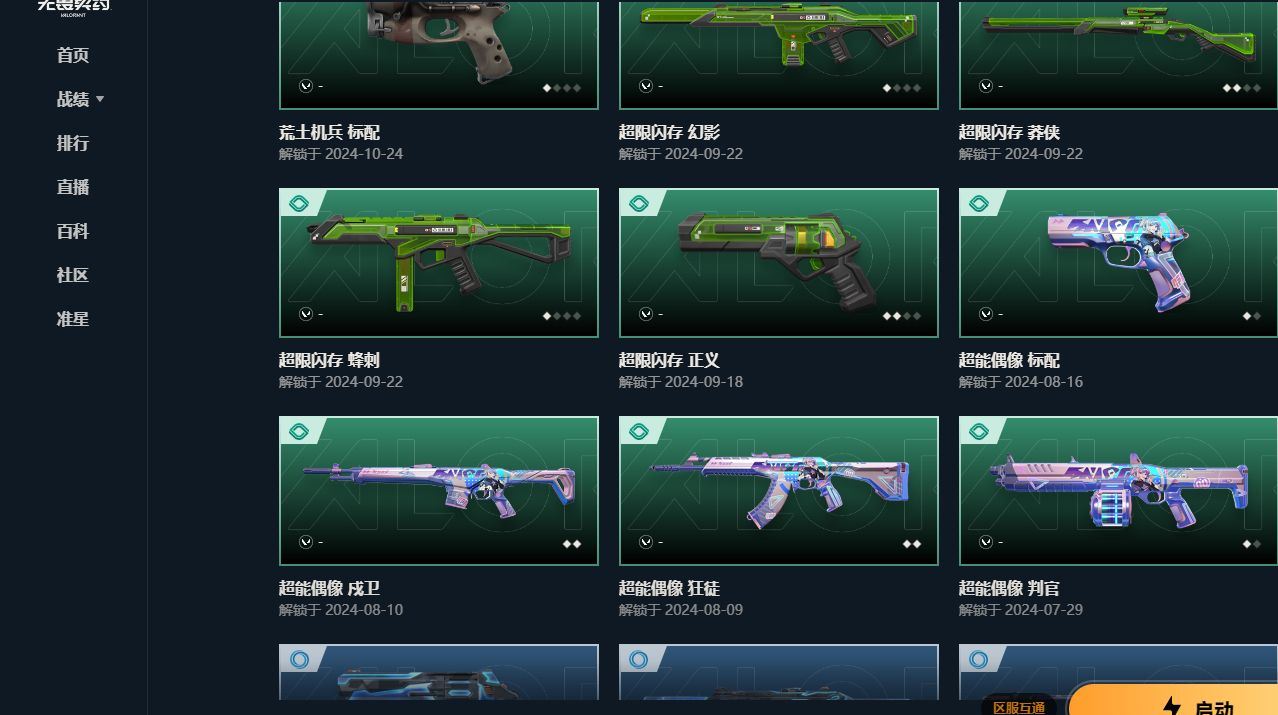1278x715 pixels.
Task: Click the lightning icon on the 启动 button
Action: point(1171,708)
